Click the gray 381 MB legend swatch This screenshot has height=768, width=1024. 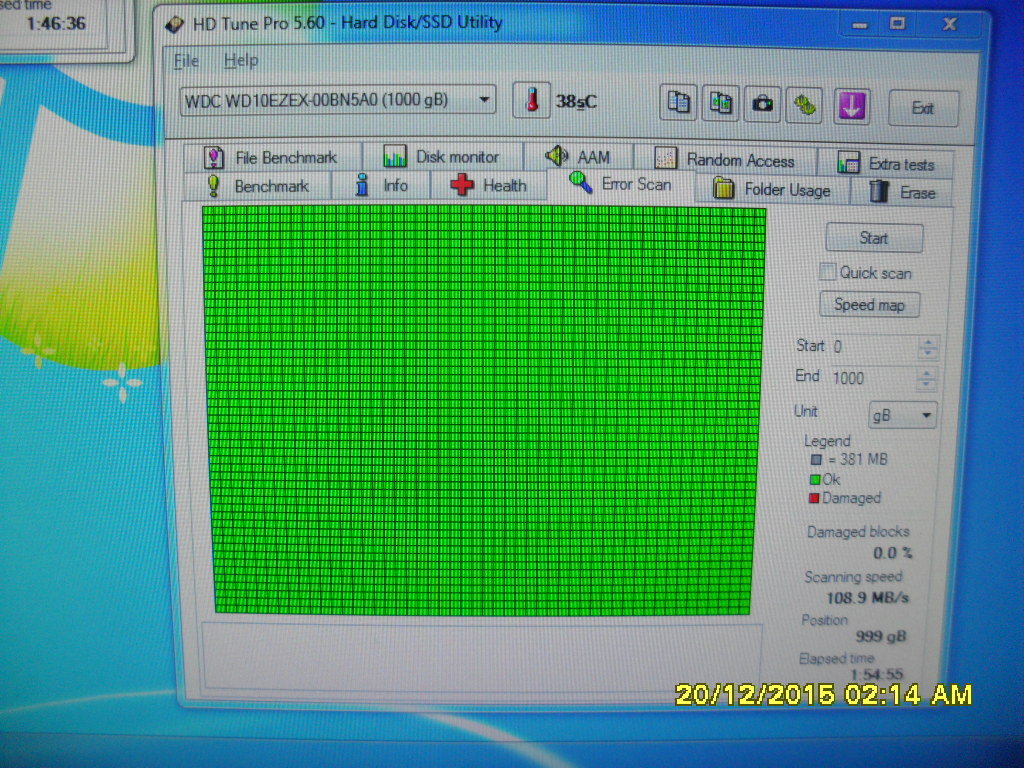coord(816,460)
